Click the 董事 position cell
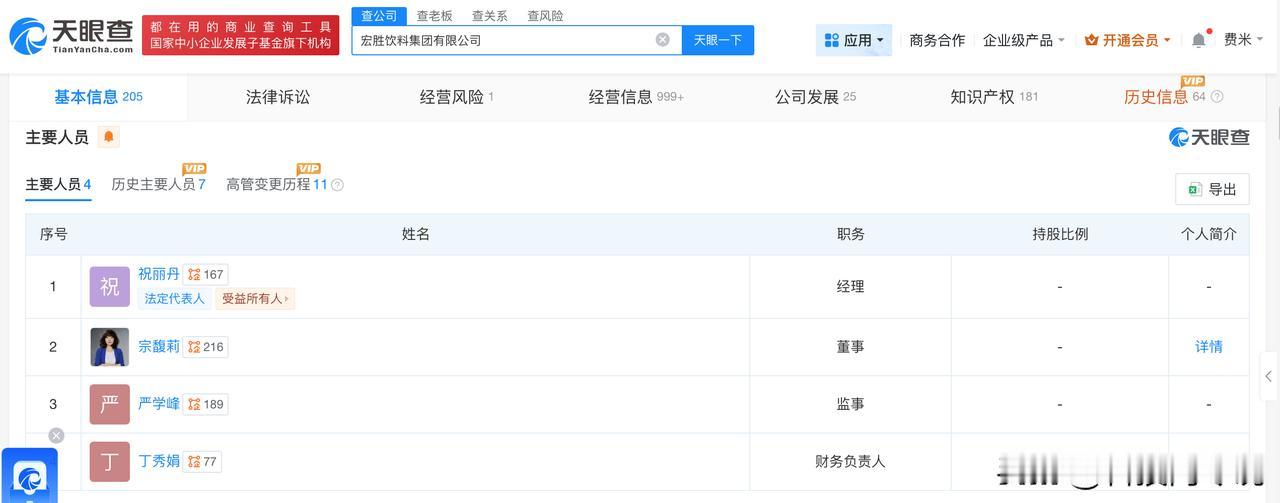The width and height of the screenshot is (1280, 503). (850, 347)
